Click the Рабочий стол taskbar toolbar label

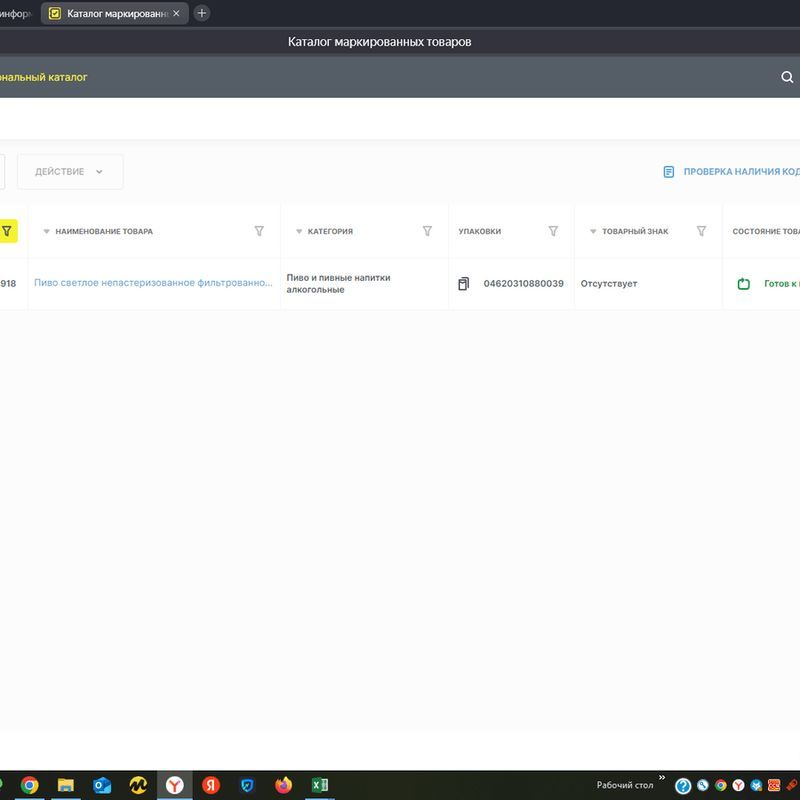(x=625, y=785)
